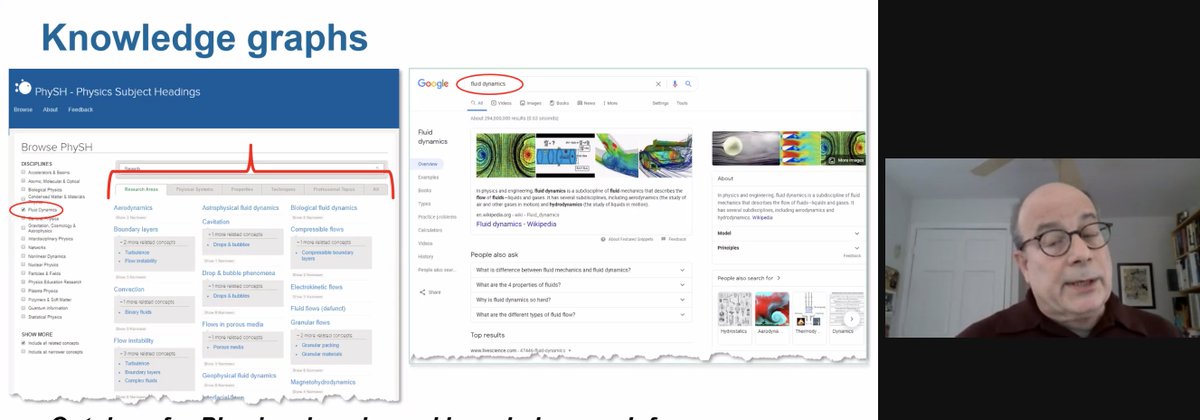The height and width of the screenshot is (420, 1200).
Task: Open the Google News results tab
Action: 586,103
